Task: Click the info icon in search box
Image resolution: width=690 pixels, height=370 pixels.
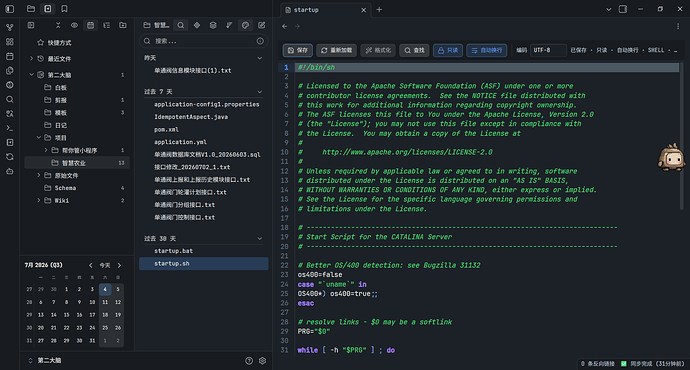Action: coord(260,41)
